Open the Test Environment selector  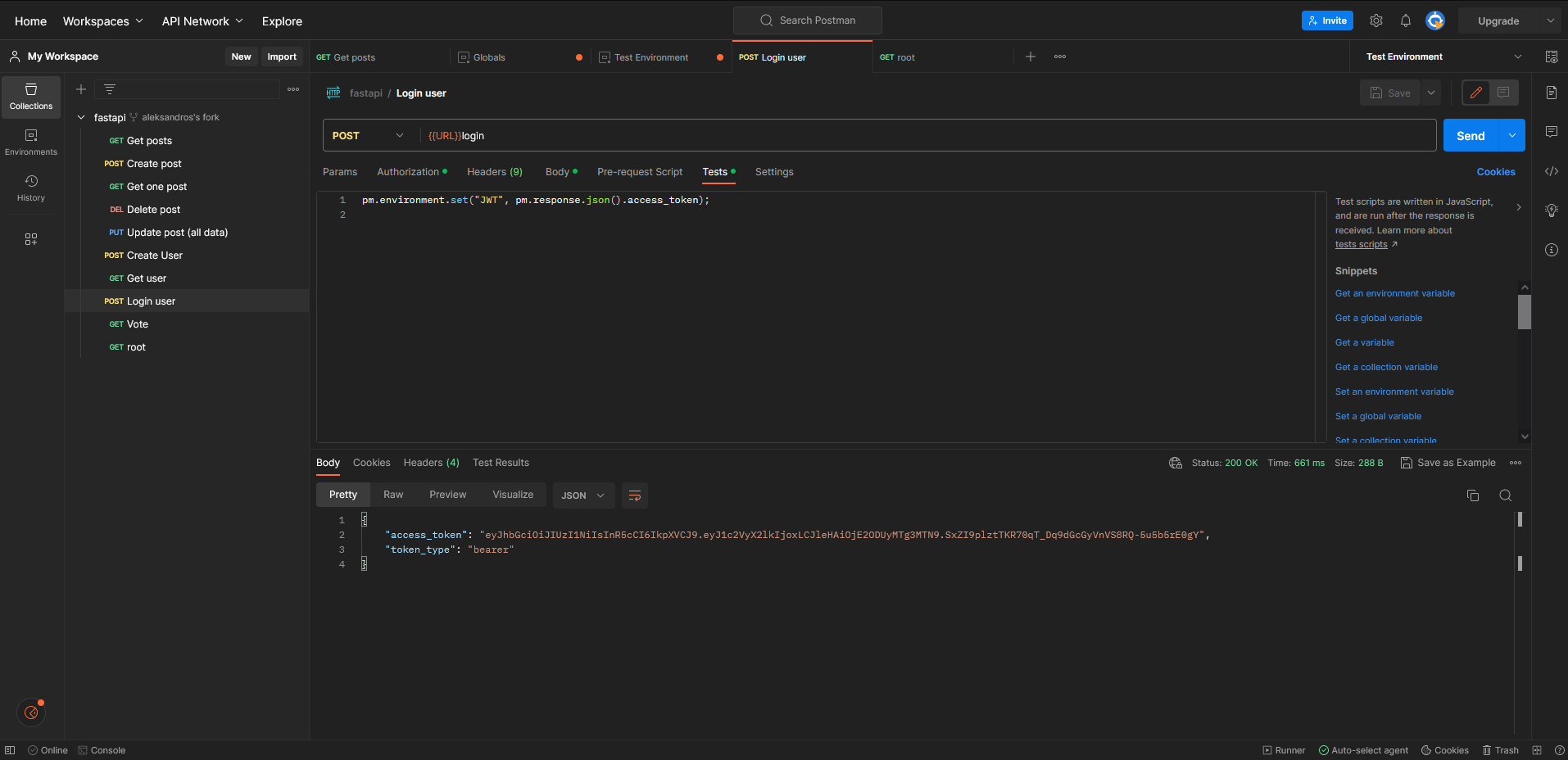(1440, 57)
